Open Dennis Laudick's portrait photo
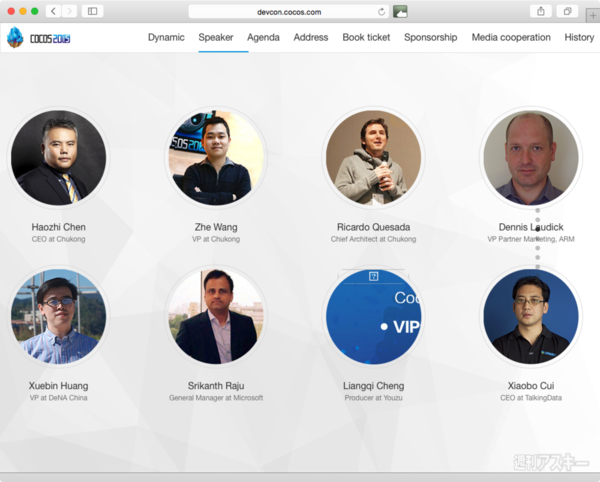 click(x=531, y=158)
